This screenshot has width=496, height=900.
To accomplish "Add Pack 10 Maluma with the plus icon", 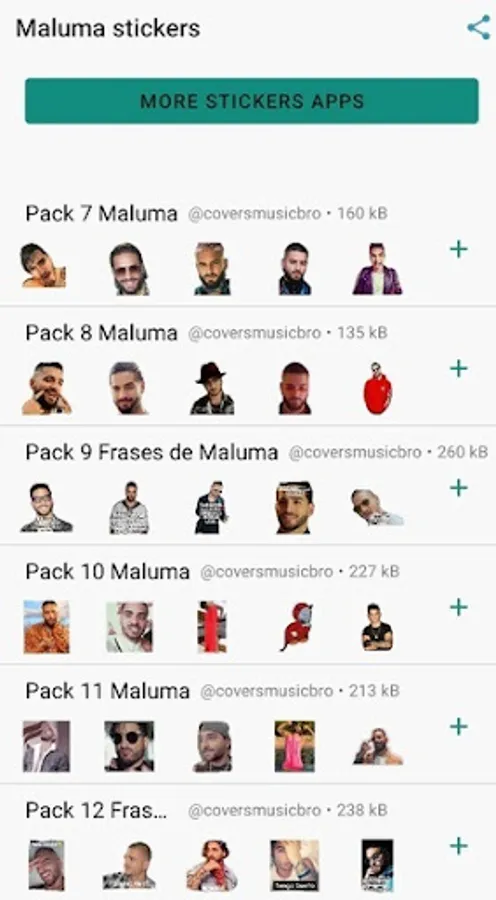I will [458, 607].
